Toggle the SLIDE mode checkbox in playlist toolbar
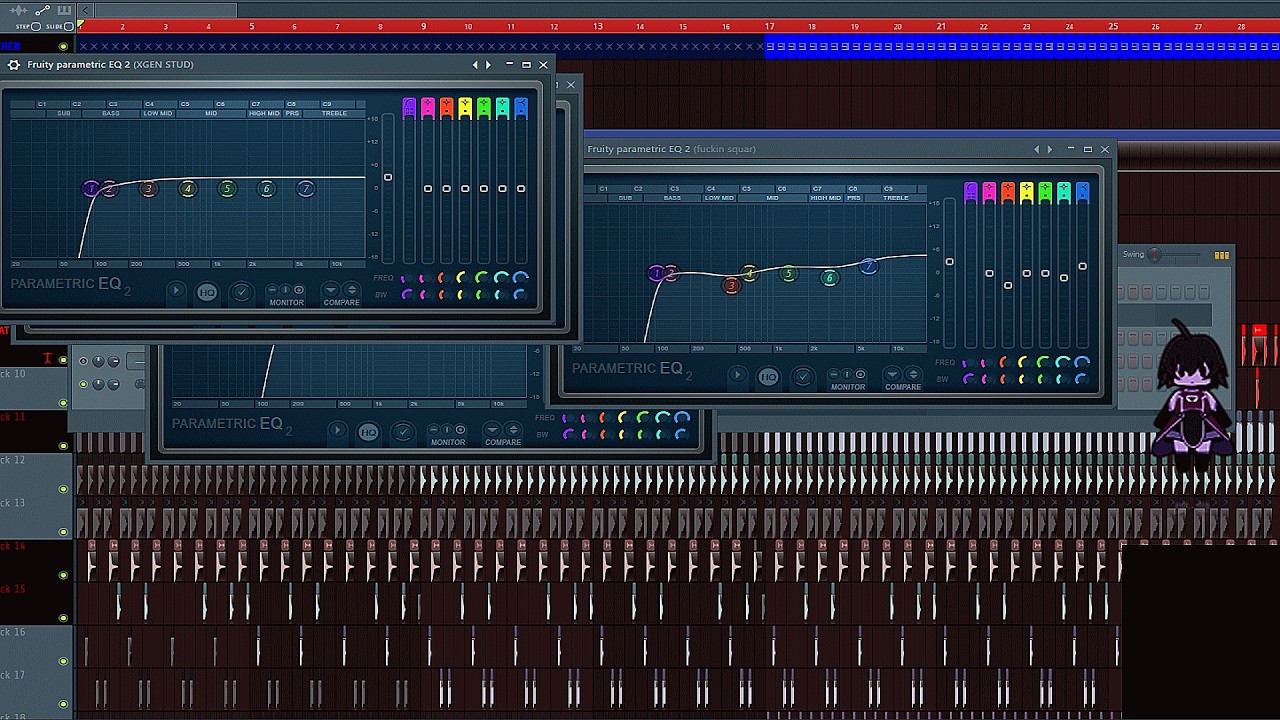 (x=69, y=26)
